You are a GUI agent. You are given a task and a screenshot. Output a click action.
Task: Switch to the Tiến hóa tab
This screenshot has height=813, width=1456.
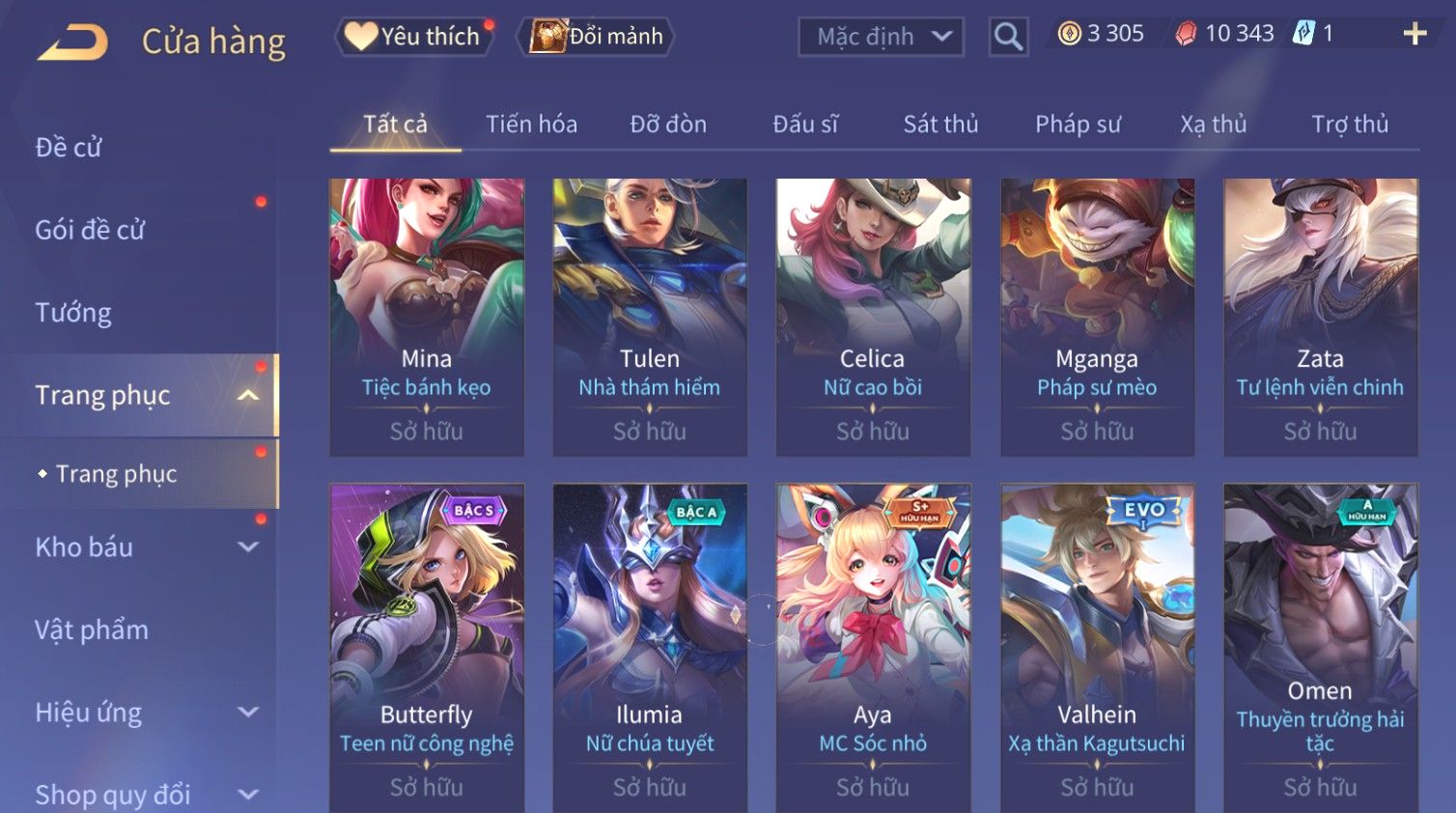pyautogui.click(x=531, y=124)
